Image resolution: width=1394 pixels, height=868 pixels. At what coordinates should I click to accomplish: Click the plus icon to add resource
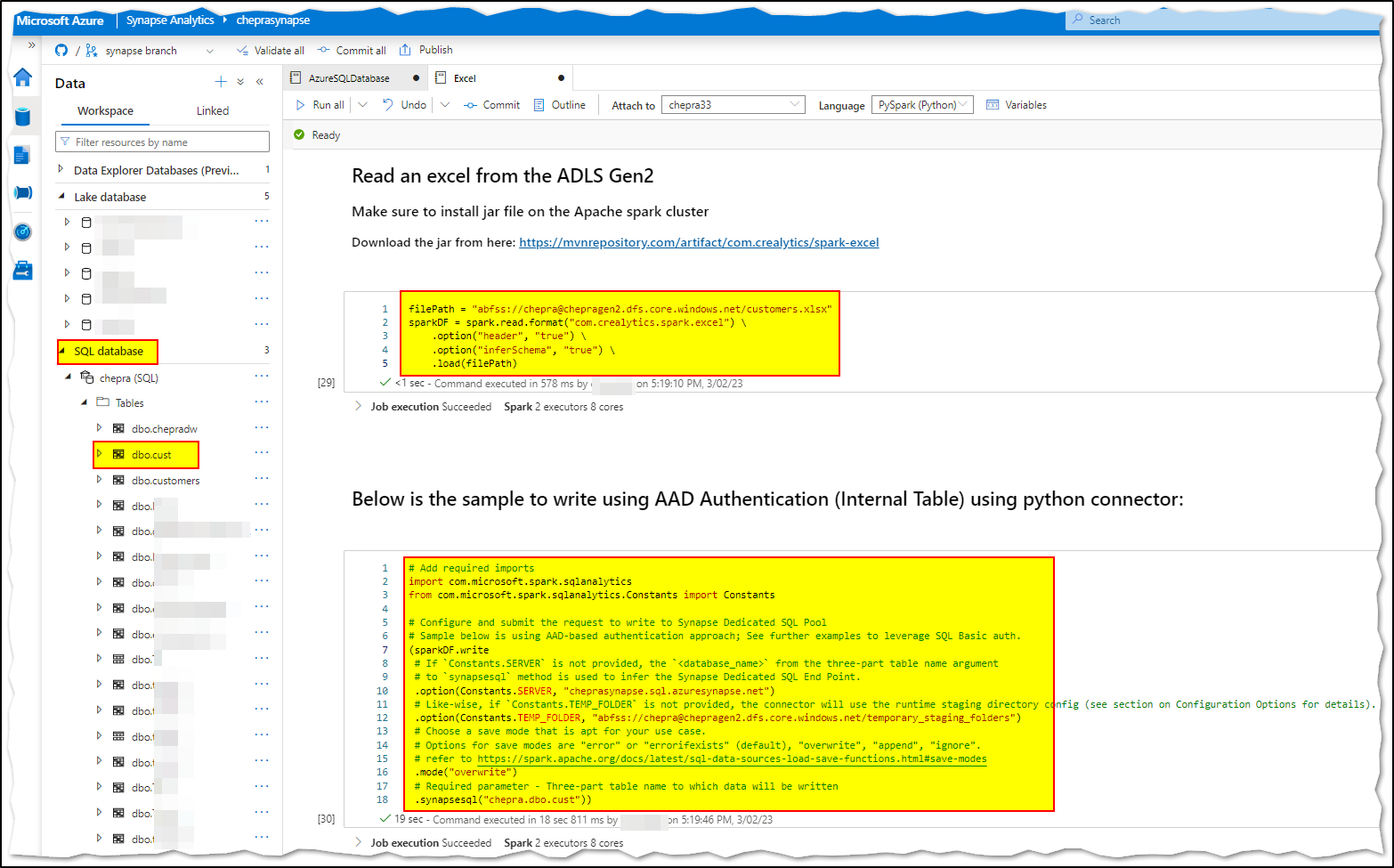point(221,82)
